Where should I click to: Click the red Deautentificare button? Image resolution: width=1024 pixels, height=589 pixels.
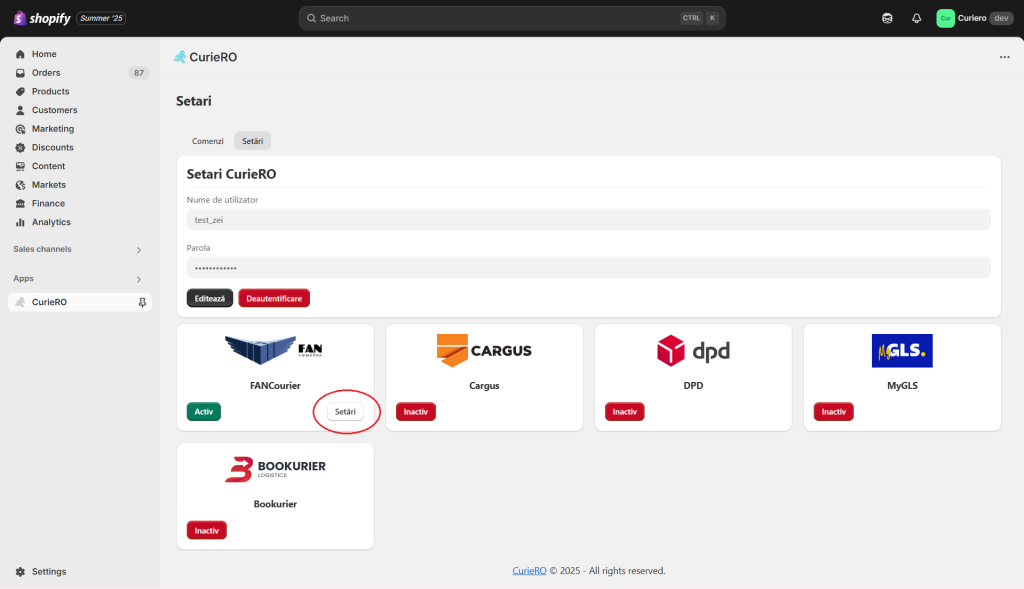pos(274,298)
